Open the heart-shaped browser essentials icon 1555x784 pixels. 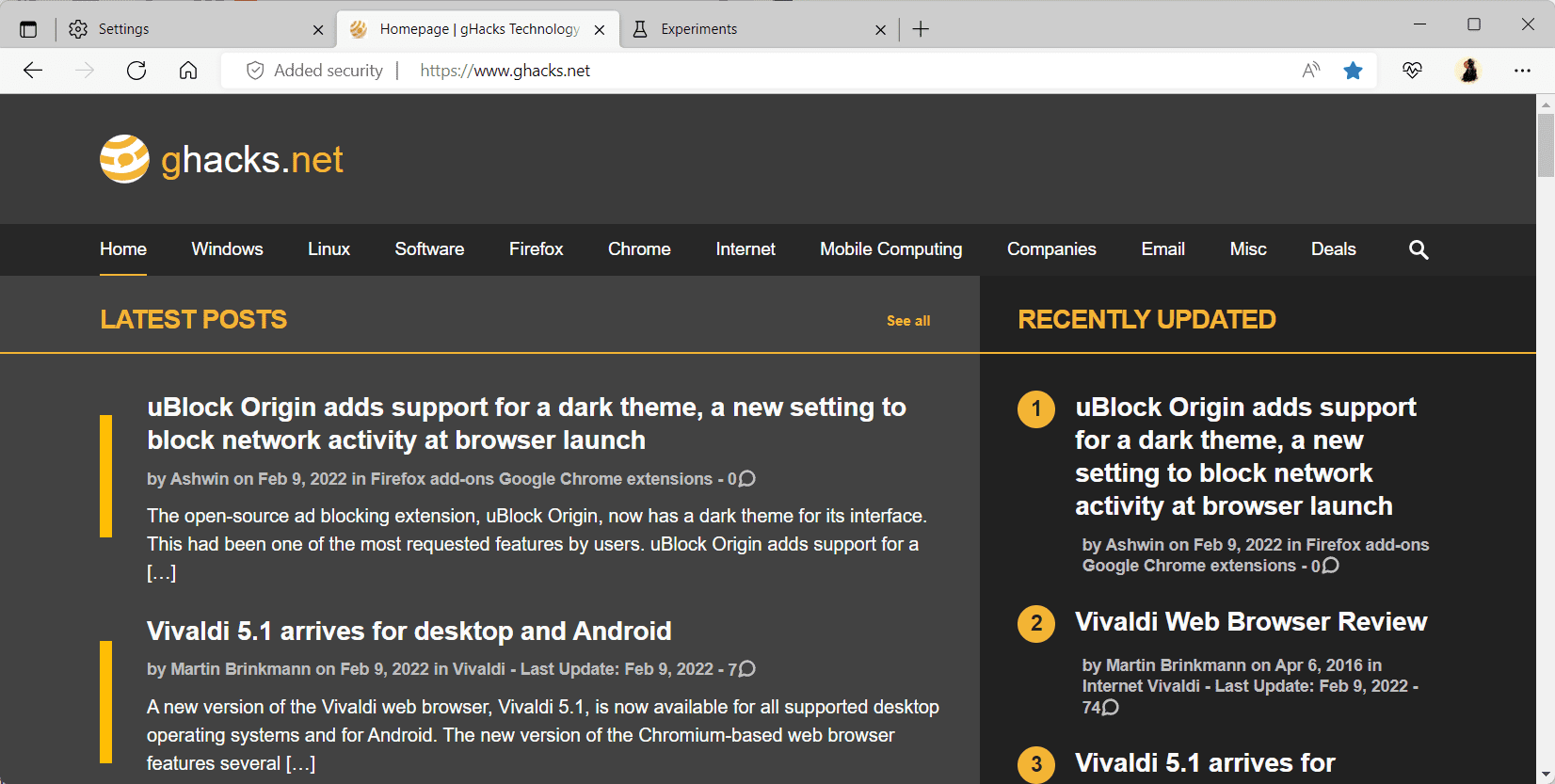[x=1411, y=71]
